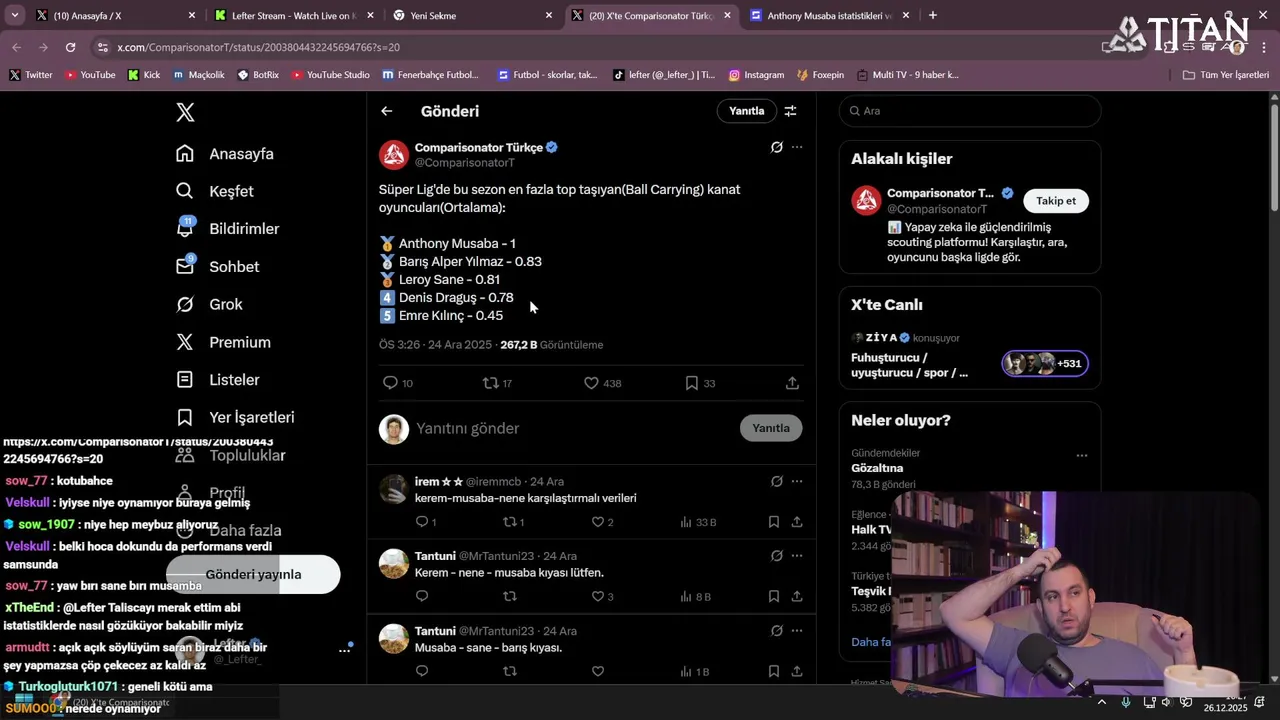Repost Tantuni's Kerem-nene reply
The image size is (1280, 720).
tap(510, 597)
